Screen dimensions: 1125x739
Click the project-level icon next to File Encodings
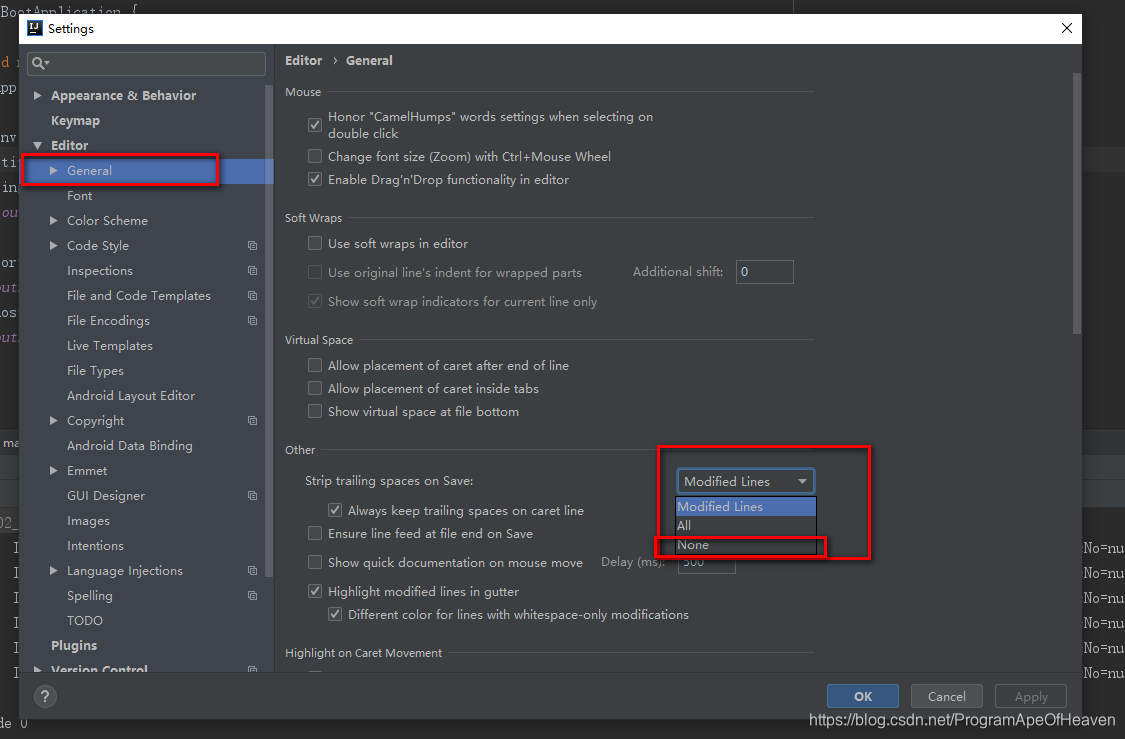[x=253, y=321]
